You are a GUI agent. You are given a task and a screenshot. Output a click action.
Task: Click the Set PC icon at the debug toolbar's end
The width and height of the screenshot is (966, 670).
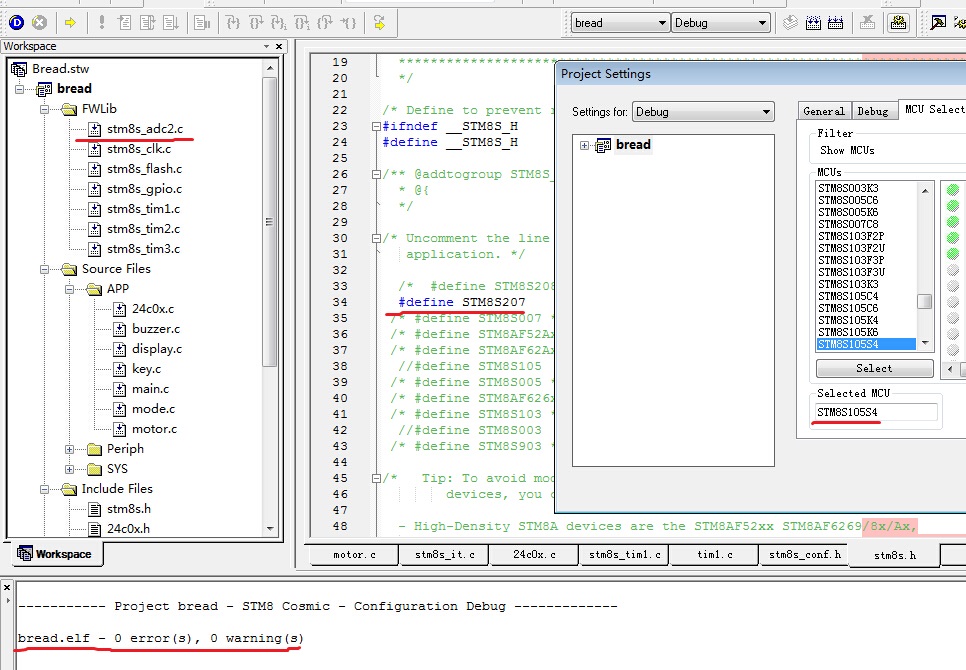380,23
